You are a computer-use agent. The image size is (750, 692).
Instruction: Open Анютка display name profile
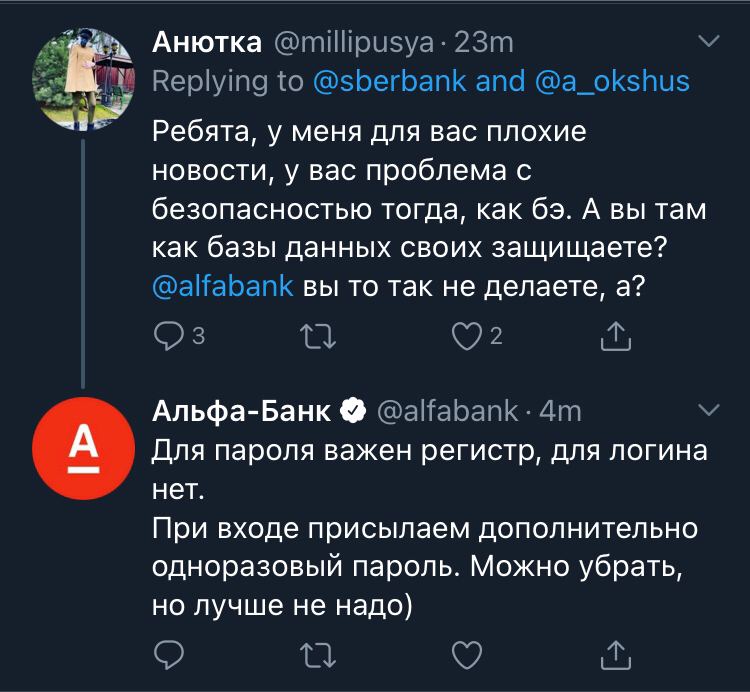point(207,43)
